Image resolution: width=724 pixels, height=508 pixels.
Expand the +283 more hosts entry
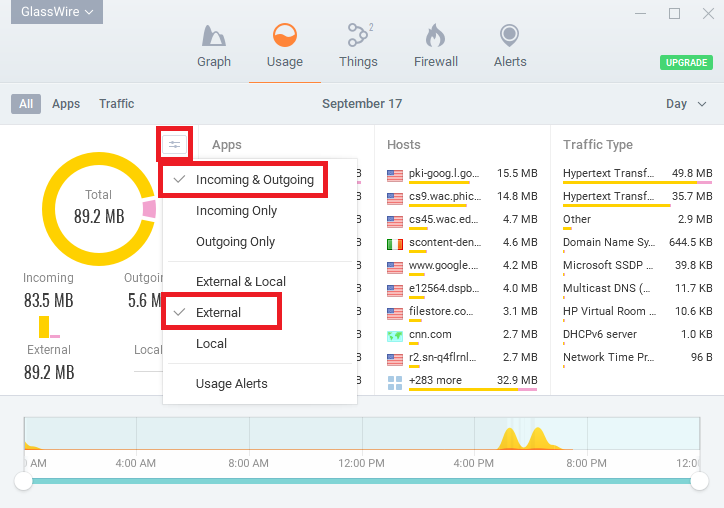pos(437,381)
